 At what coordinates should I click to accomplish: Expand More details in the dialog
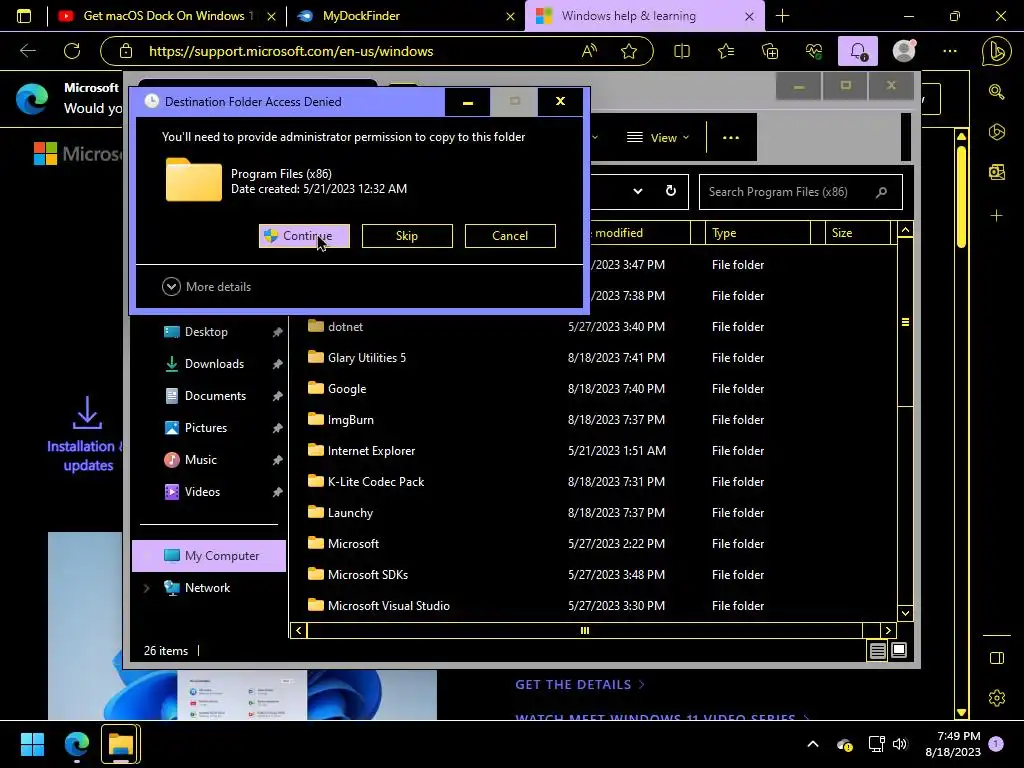(x=206, y=287)
